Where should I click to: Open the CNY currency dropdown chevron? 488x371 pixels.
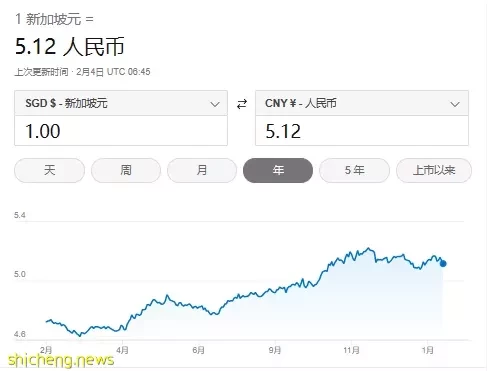click(455, 104)
